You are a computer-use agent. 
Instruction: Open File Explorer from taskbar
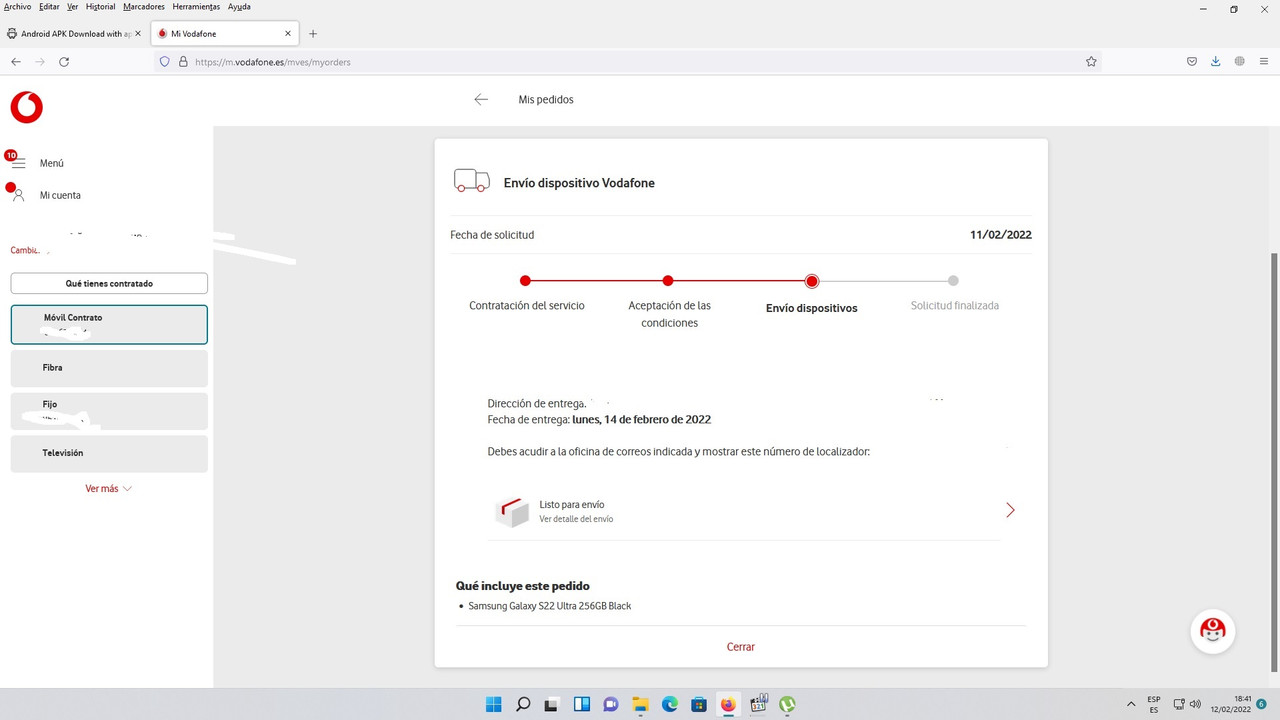click(x=640, y=704)
